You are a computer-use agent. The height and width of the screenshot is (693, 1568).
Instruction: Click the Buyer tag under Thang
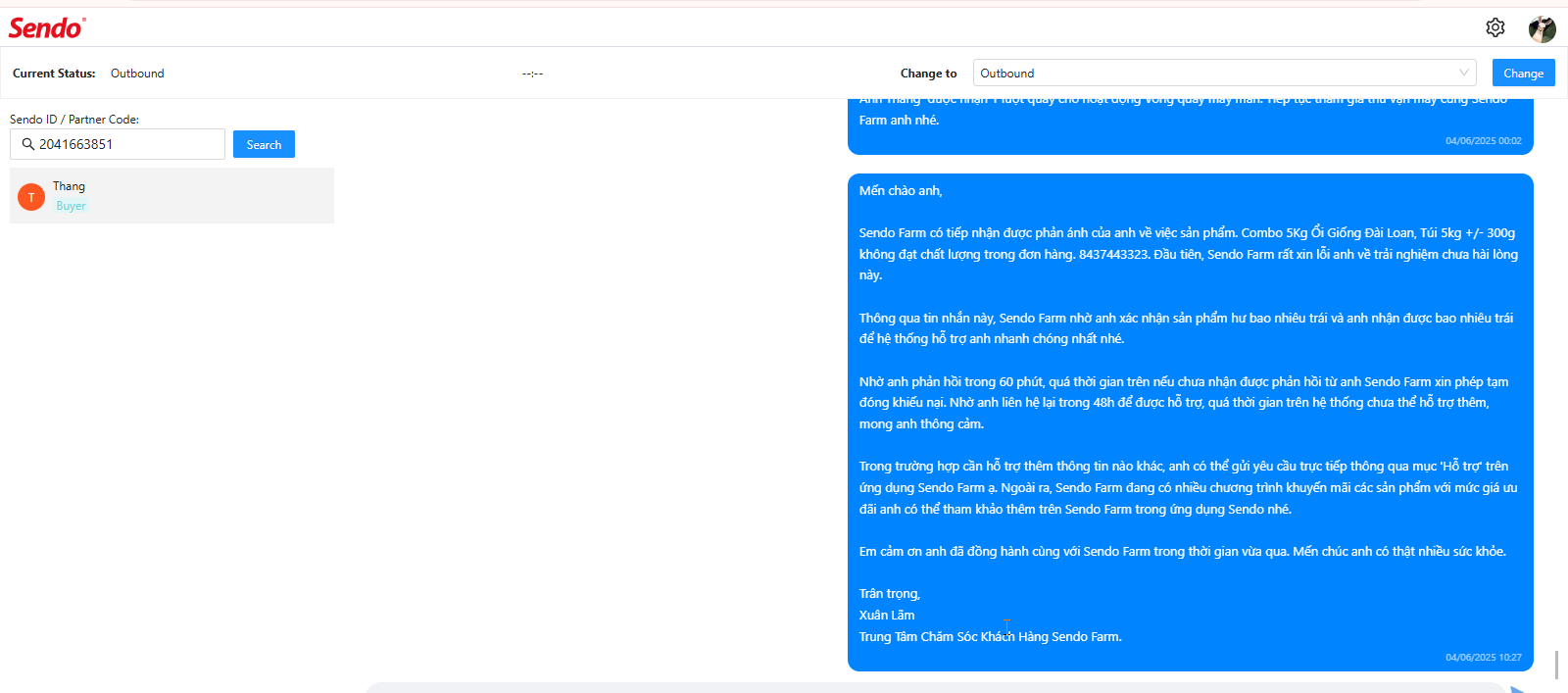(x=71, y=206)
